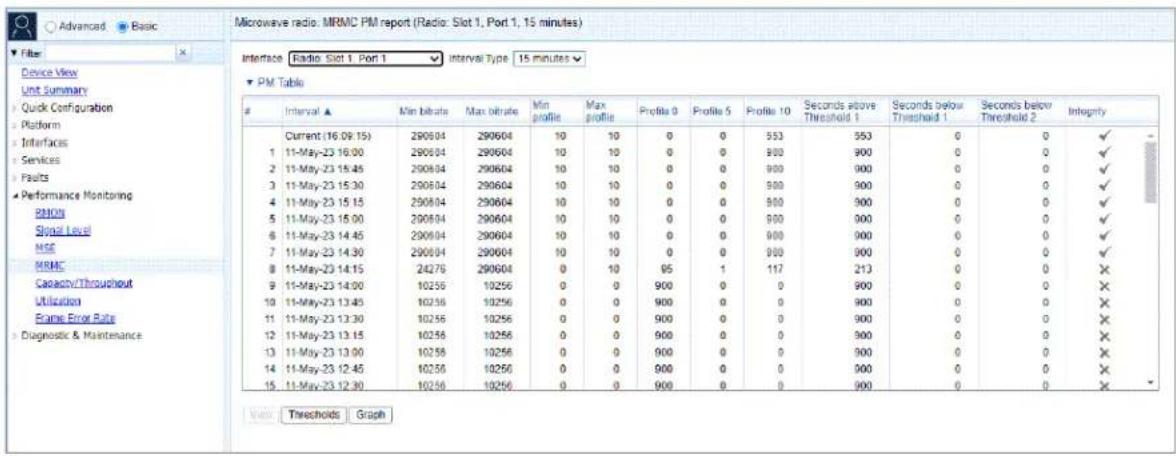Open the Capacity/Throughput page
Image resolution: width=1176 pixels, height=456 pixels.
click(x=84, y=283)
